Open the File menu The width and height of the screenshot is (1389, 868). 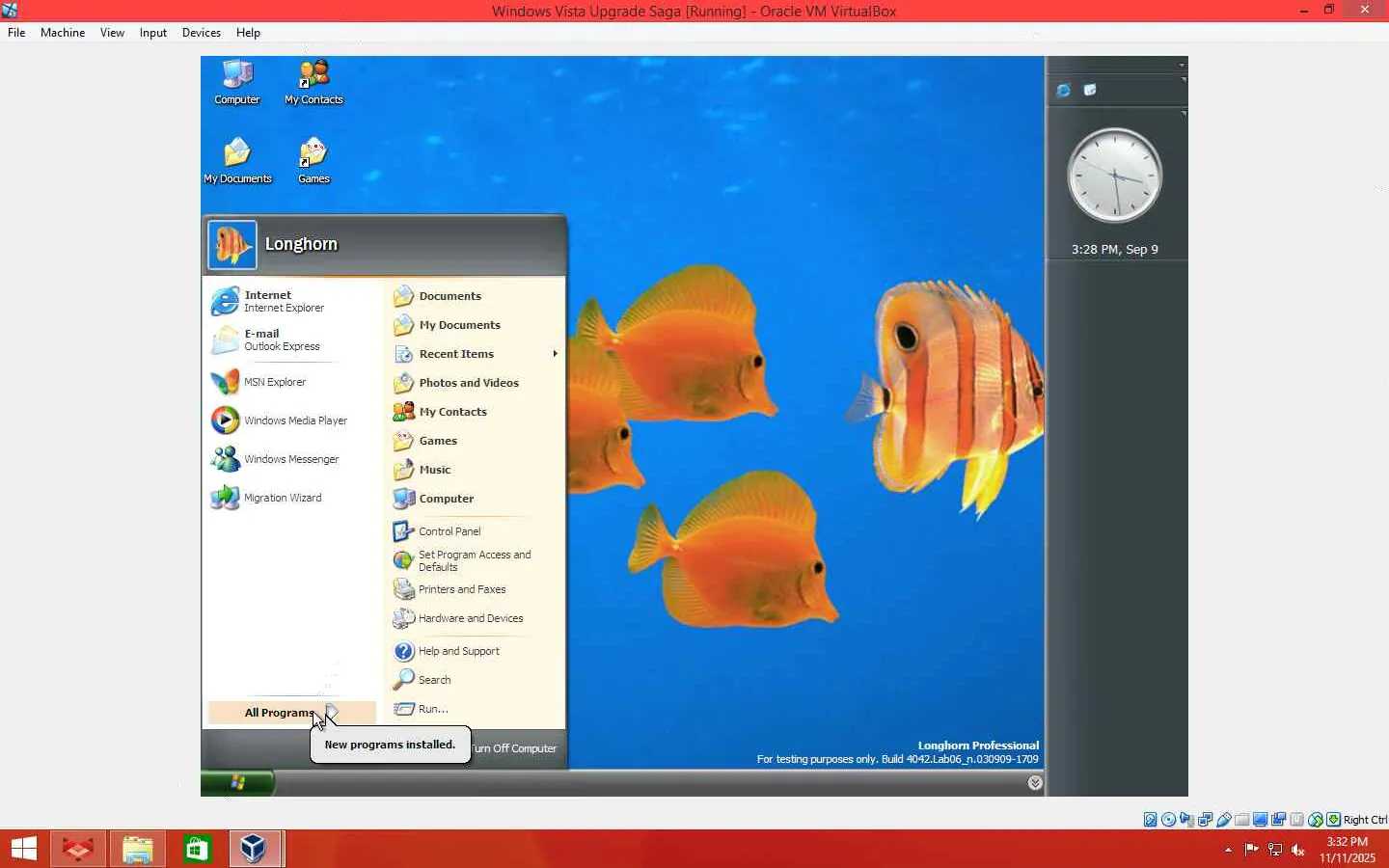[16, 33]
